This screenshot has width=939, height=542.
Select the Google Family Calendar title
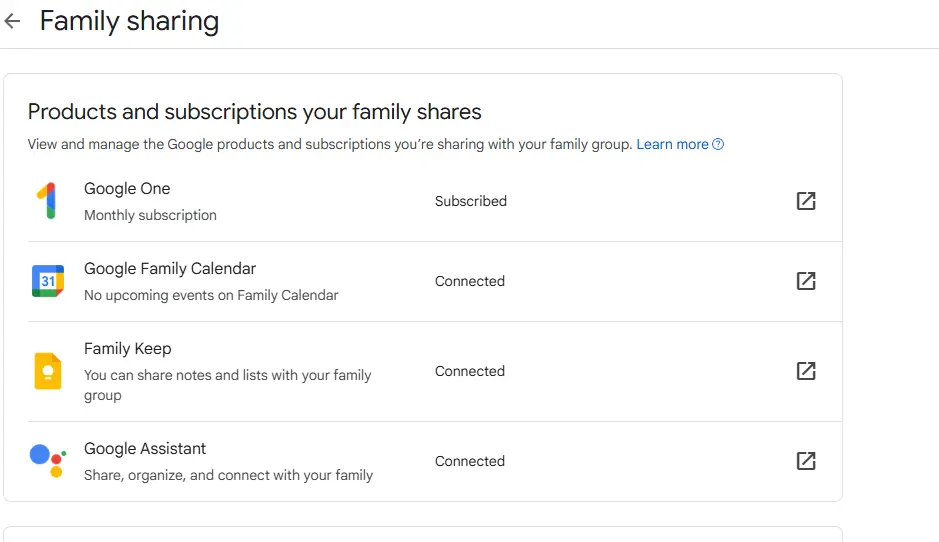tap(170, 269)
